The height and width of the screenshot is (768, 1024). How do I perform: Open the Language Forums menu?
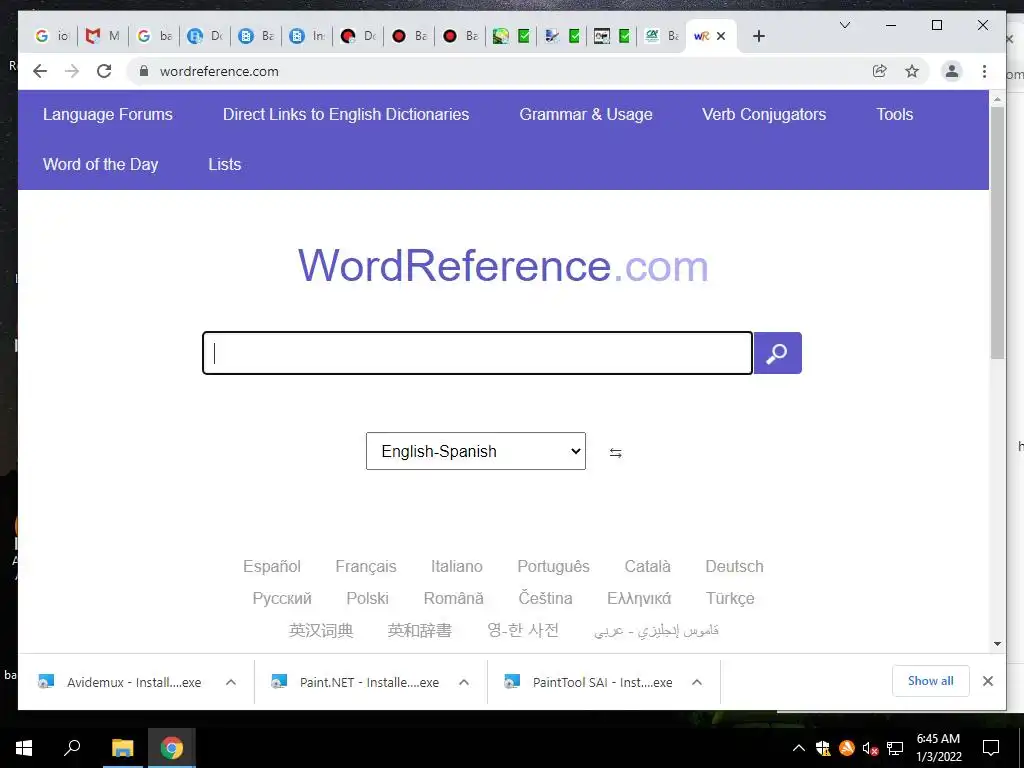[108, 114]
